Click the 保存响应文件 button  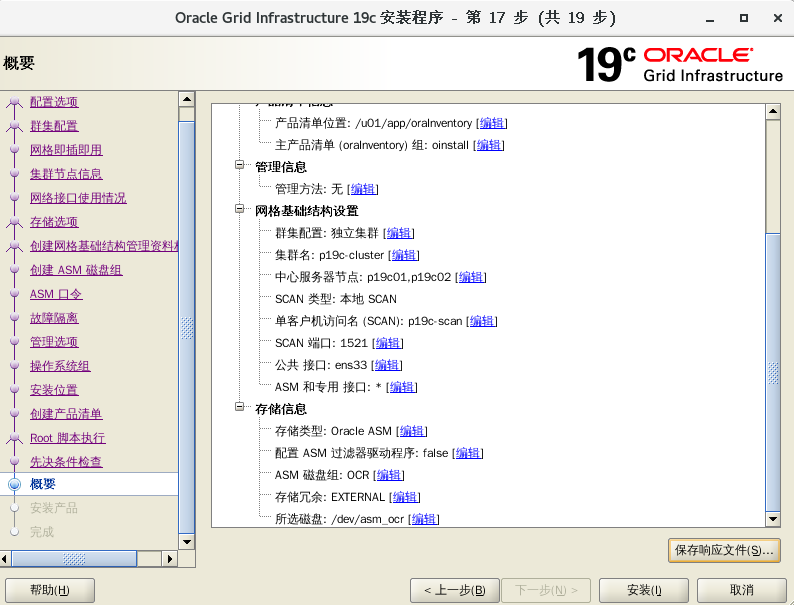[x=724, y=550]
